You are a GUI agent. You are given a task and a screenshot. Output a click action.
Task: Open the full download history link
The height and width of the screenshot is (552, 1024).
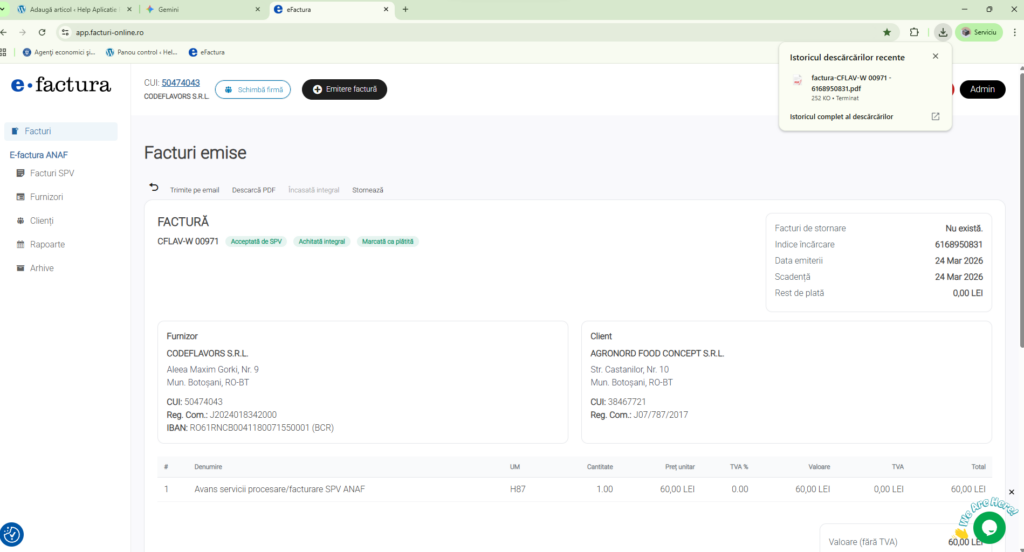click(841, 116)
